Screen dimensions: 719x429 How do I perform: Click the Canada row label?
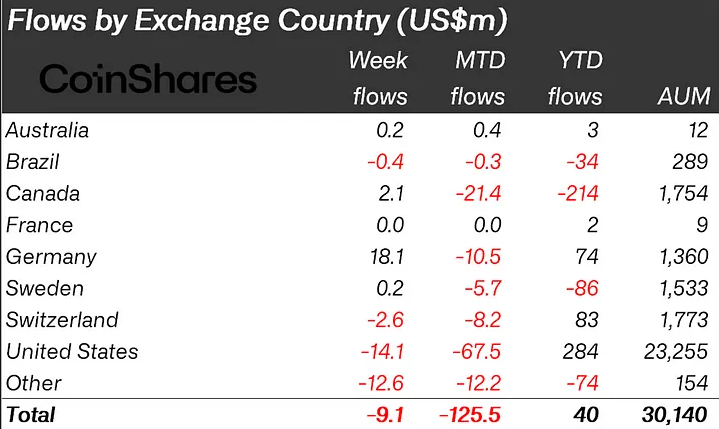(x=43, y=193)
